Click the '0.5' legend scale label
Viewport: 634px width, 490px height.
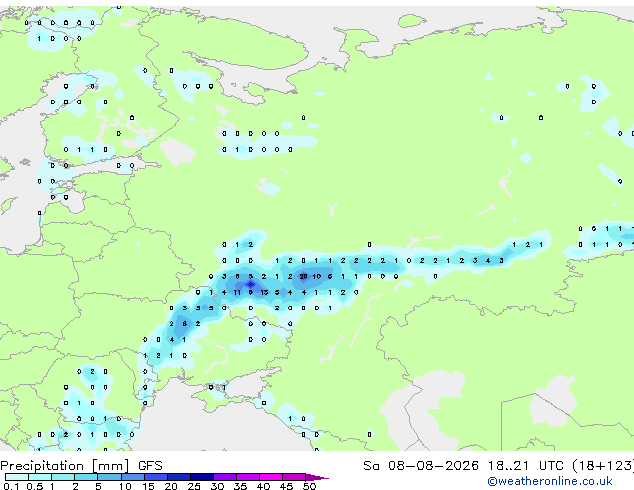(35, 486)
